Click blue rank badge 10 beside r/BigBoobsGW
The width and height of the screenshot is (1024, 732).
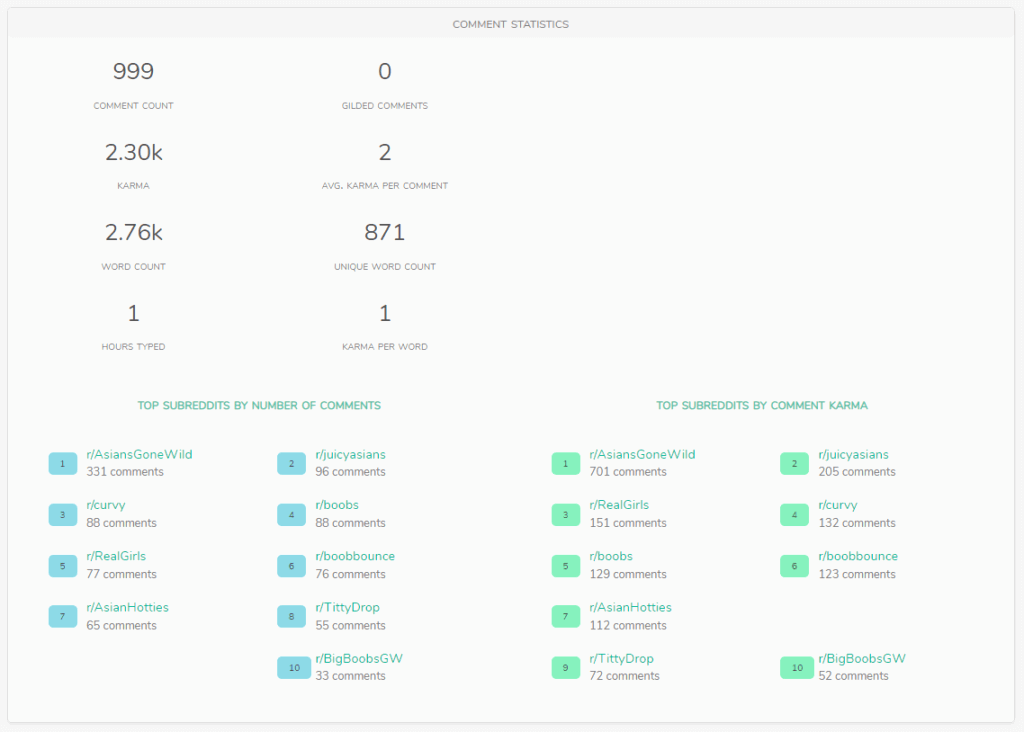point(294,667)
